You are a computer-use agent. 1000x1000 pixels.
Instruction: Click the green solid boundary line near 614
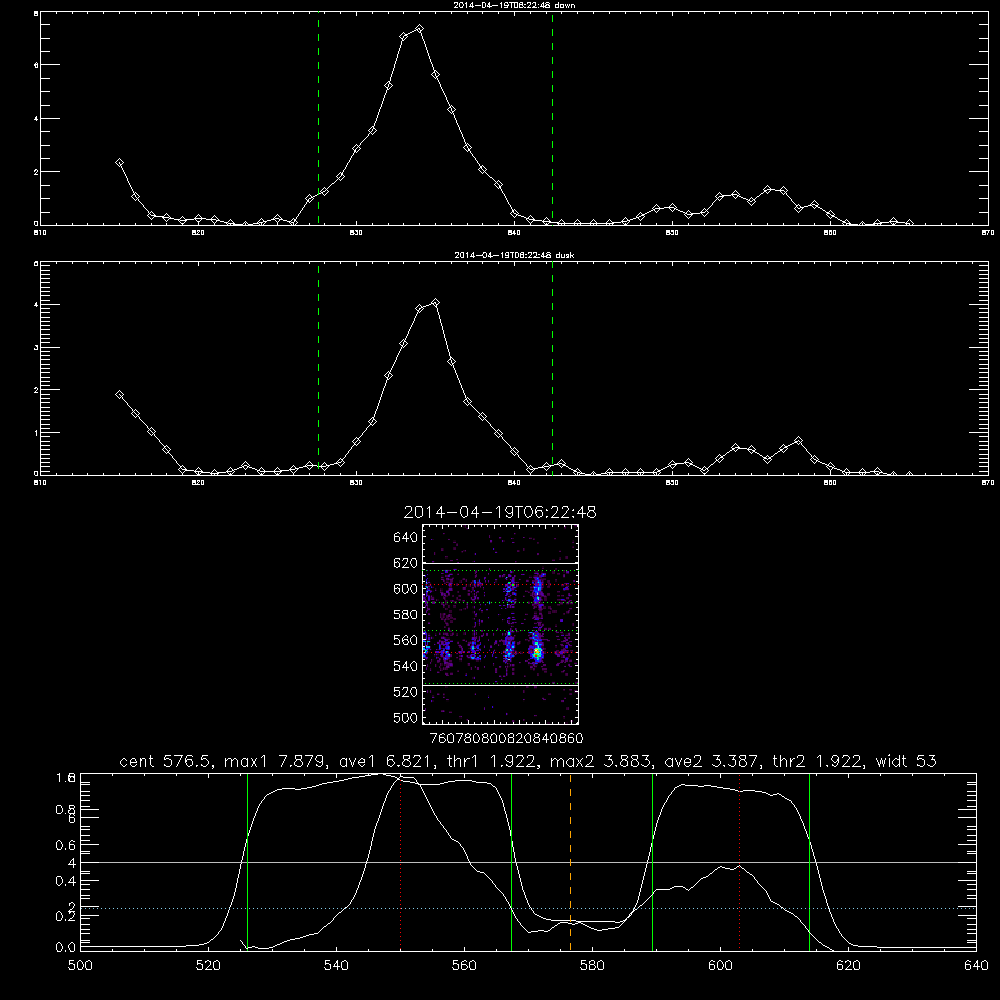tap(809, 861)
